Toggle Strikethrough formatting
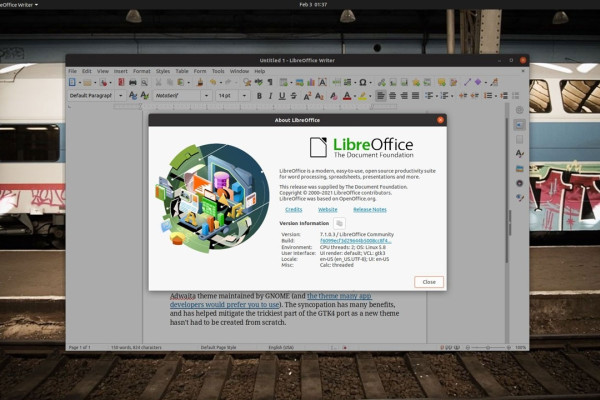 coord(293,96)
